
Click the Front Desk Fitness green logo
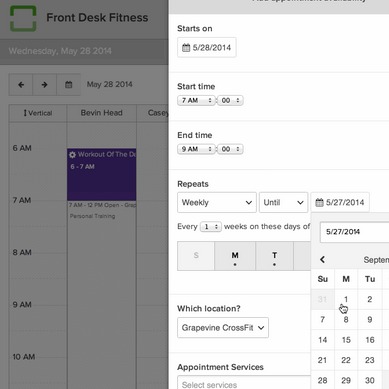(x=23, y=19)
